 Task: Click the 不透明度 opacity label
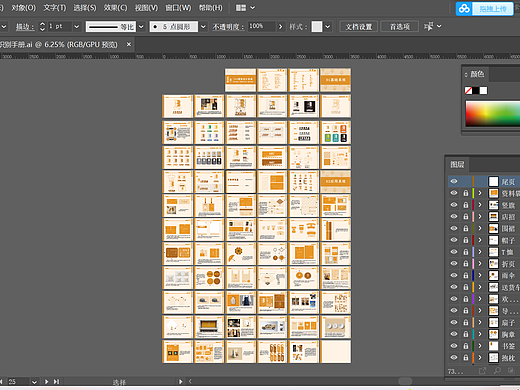coord(228,27)
